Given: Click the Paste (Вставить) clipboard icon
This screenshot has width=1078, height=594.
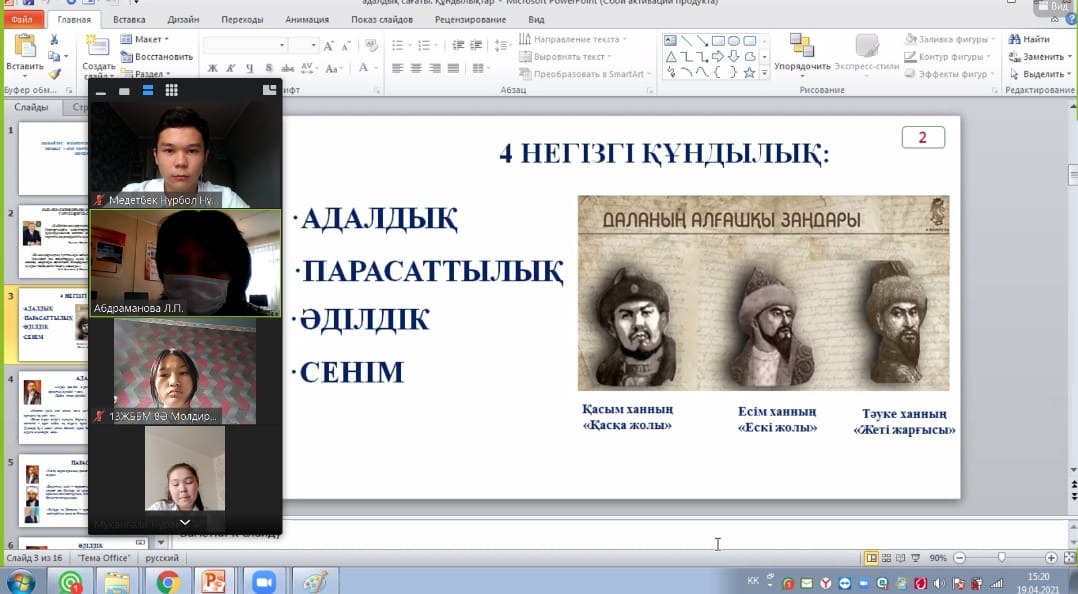Looking at the screenshot, I should point(23,47).
